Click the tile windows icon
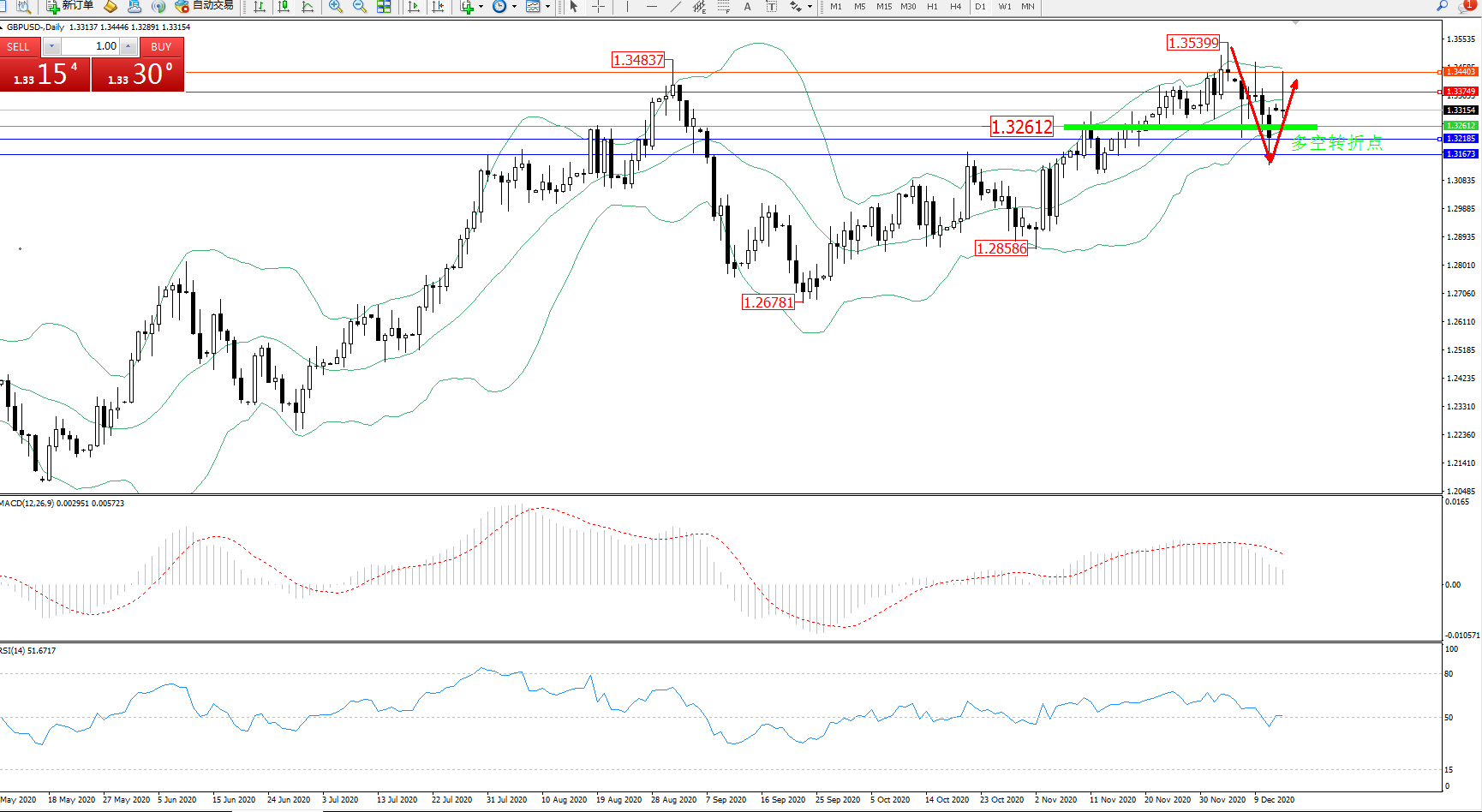This screenshot has width=1482, height=812. click(384, 7)
